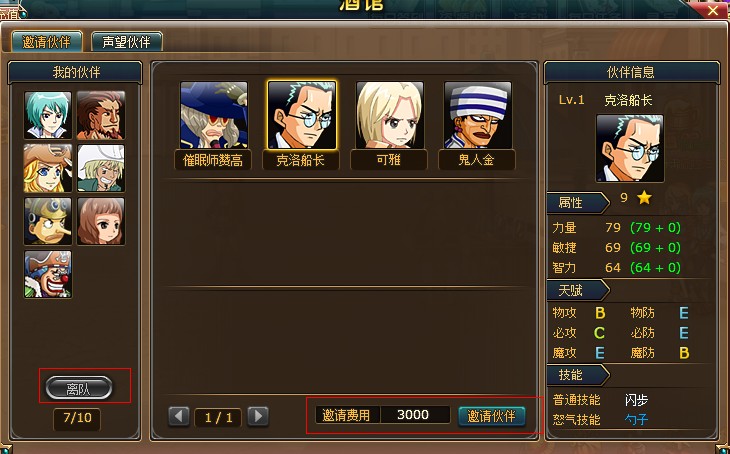
Task: Choose the blonde 可雅 partner portrait
Action: click(x=390, y=115)
